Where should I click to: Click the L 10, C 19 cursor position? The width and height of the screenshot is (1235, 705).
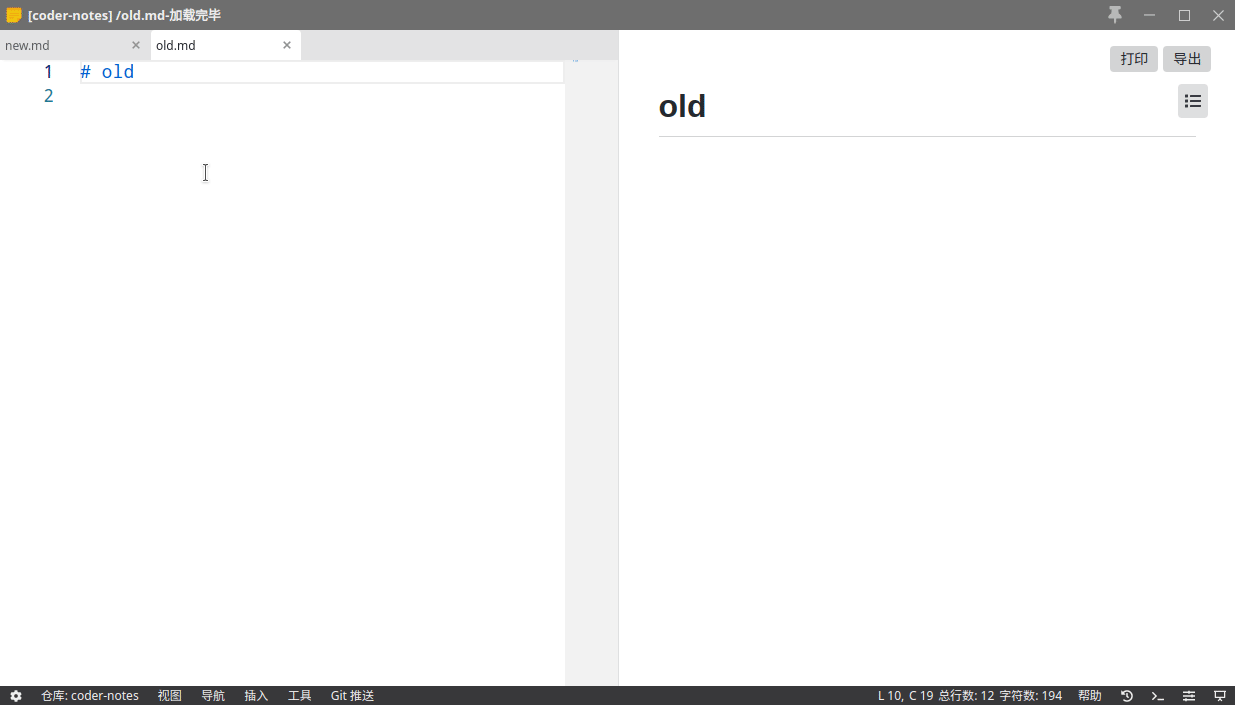click(905, 696)
